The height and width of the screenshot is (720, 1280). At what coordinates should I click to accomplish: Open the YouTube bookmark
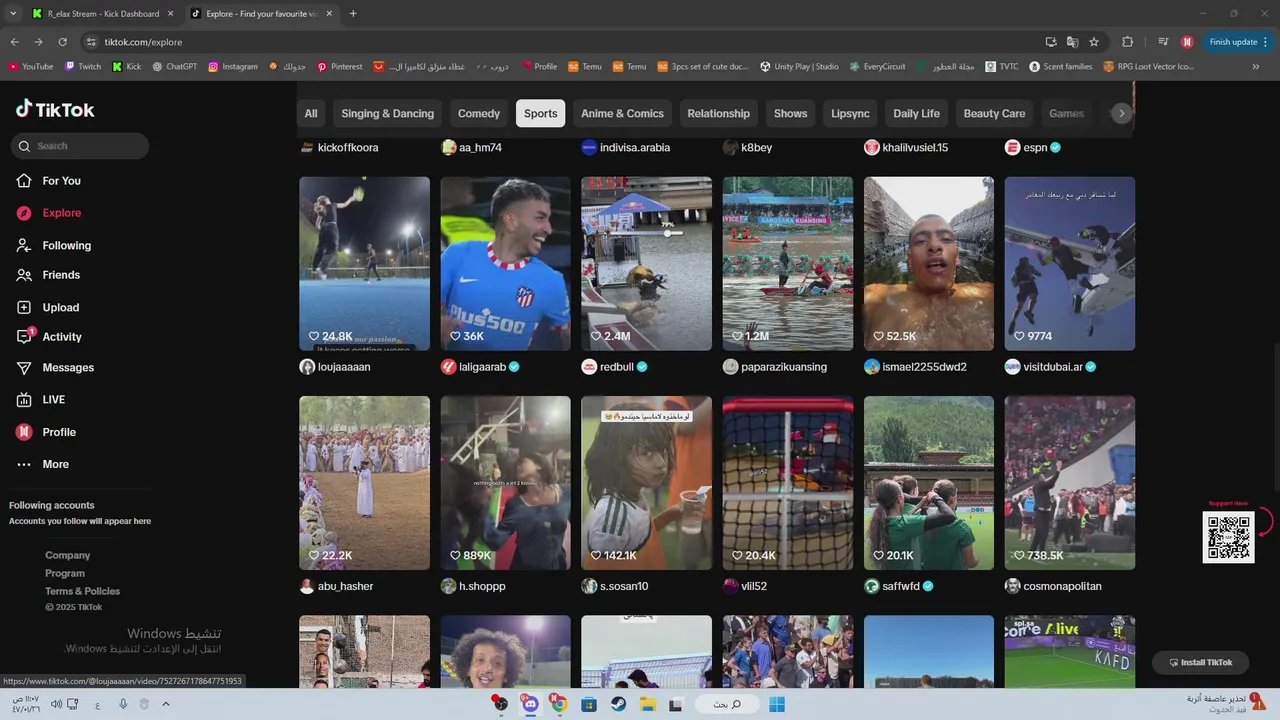31,67
